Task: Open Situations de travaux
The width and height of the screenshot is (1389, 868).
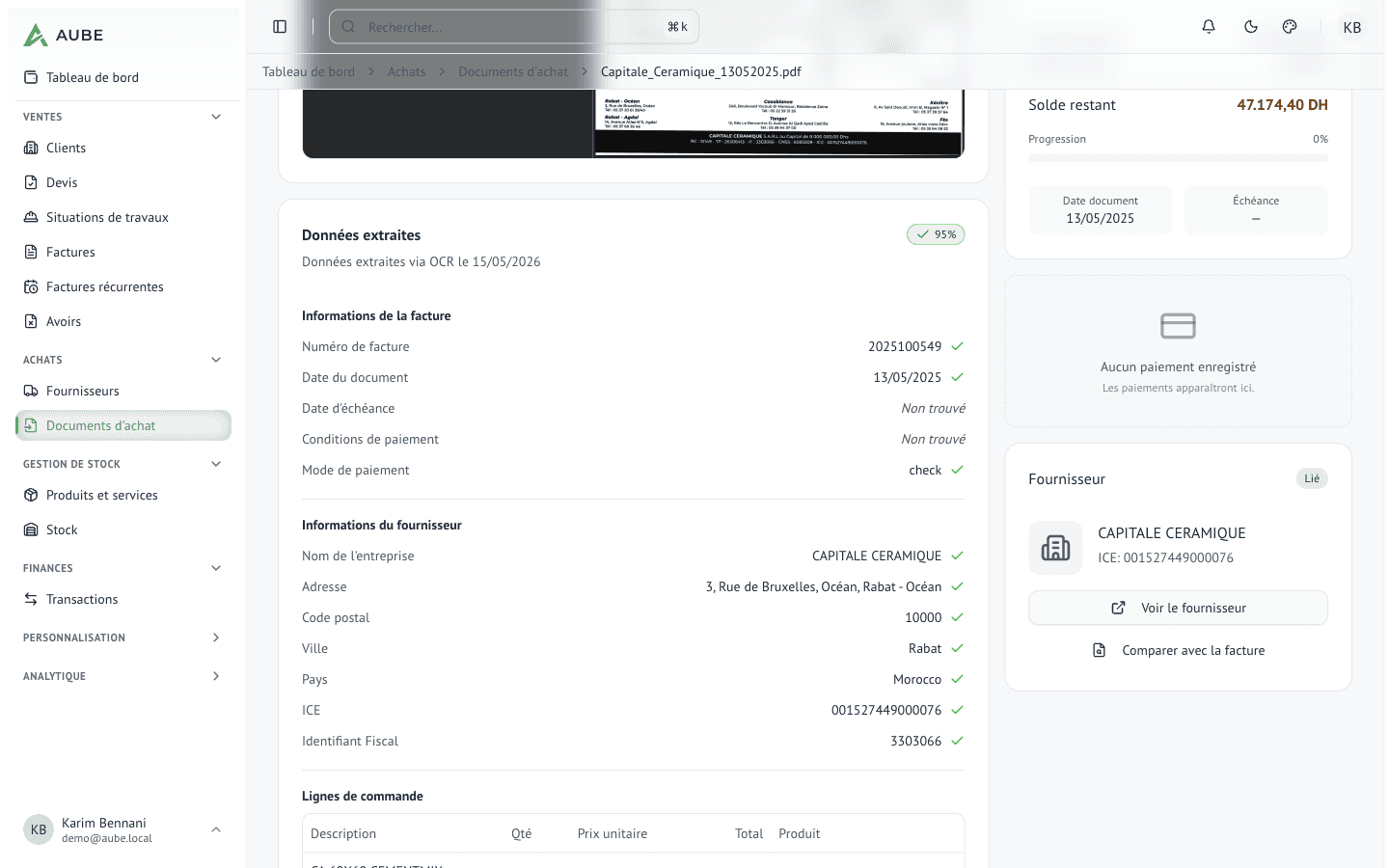Action: coord(123,217)
